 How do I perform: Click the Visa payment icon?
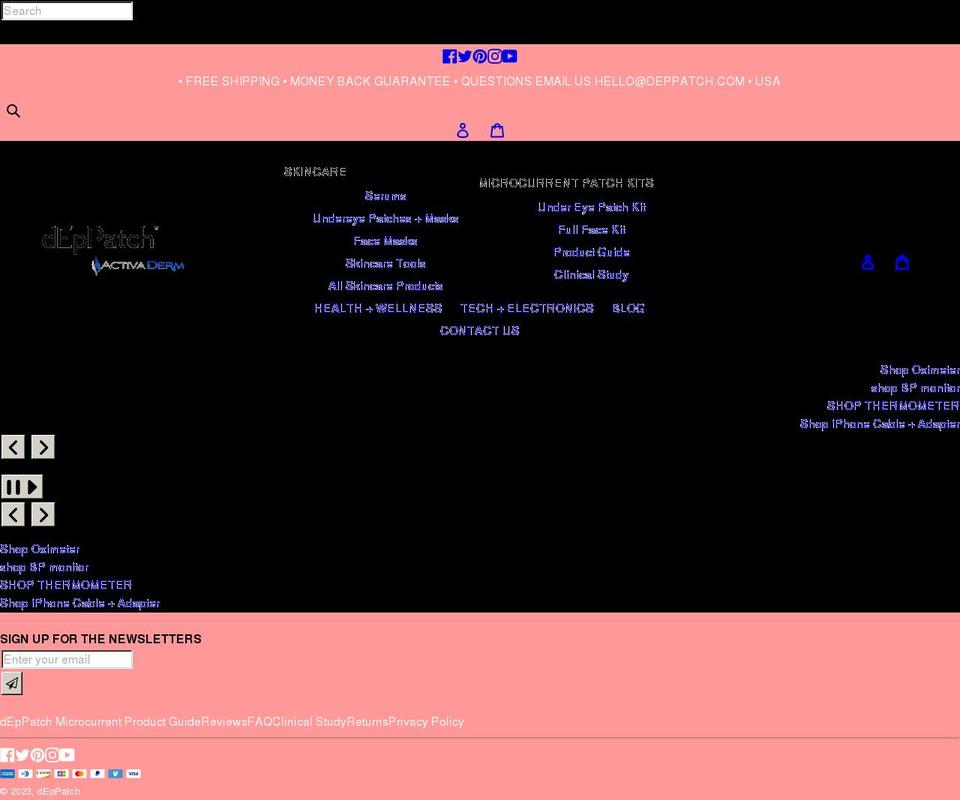133,774
